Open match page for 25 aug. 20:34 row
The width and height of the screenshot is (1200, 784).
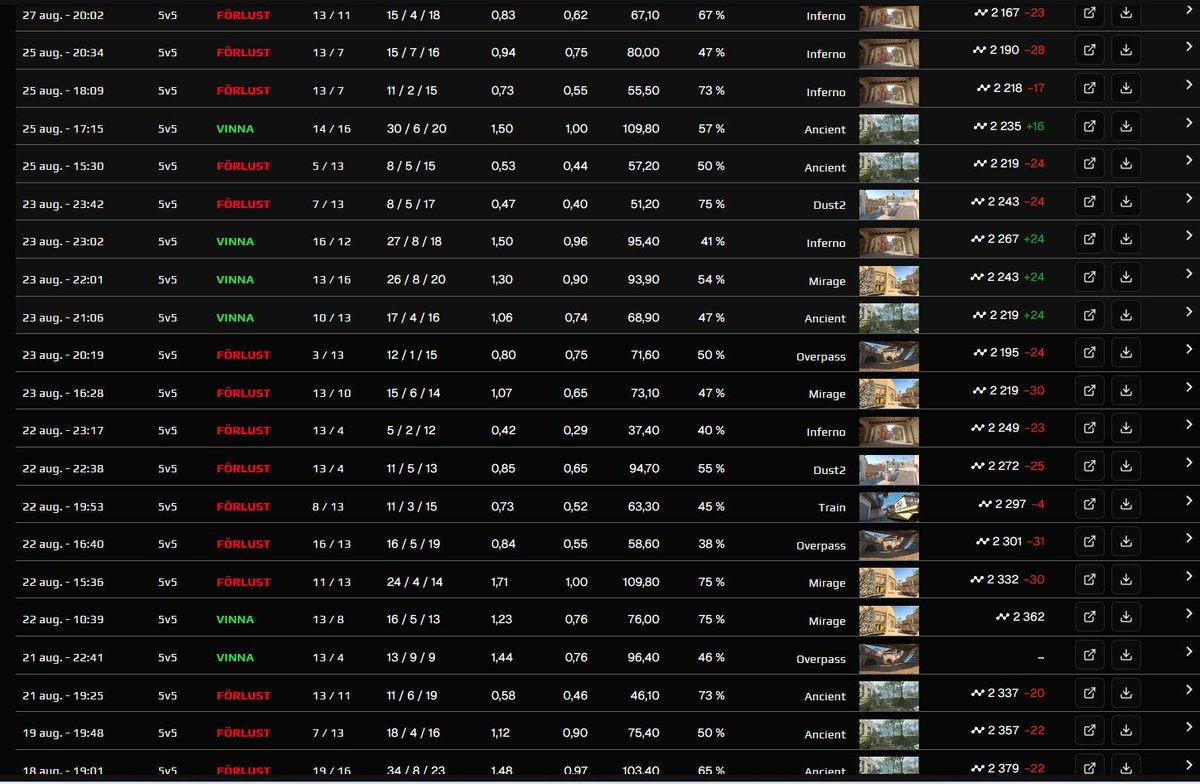tap(1089, 50)
